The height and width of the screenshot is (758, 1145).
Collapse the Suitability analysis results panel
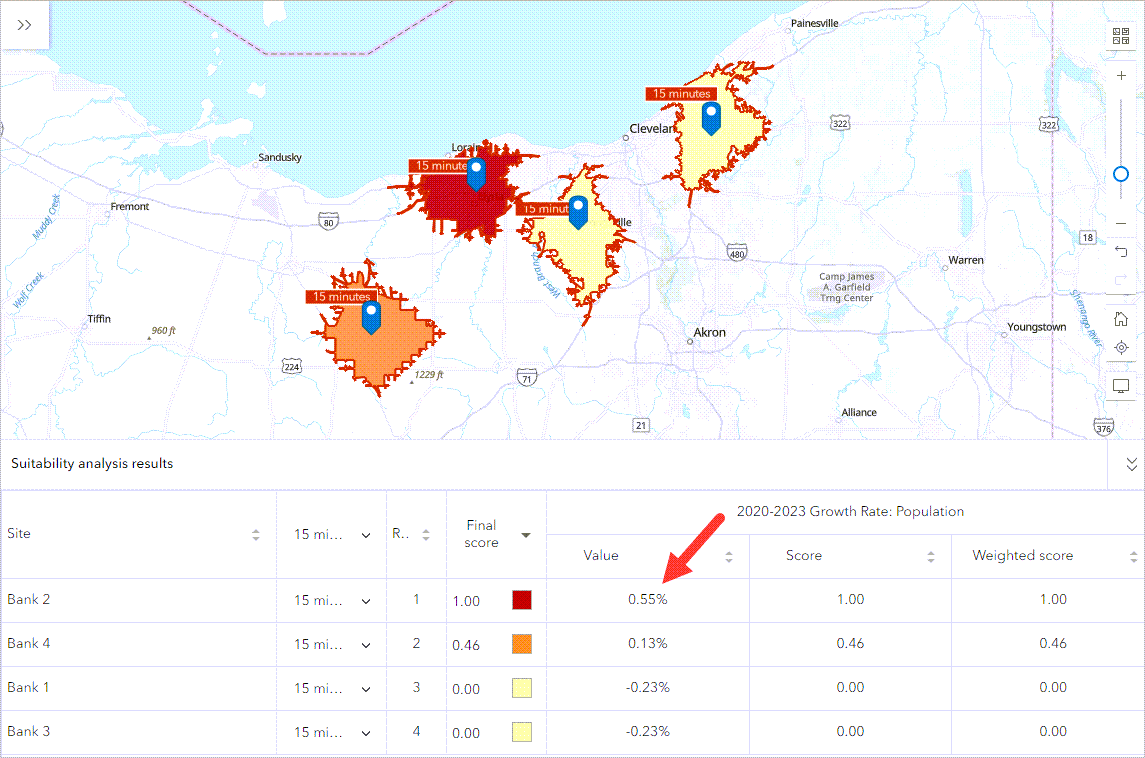pos(1131,464)
